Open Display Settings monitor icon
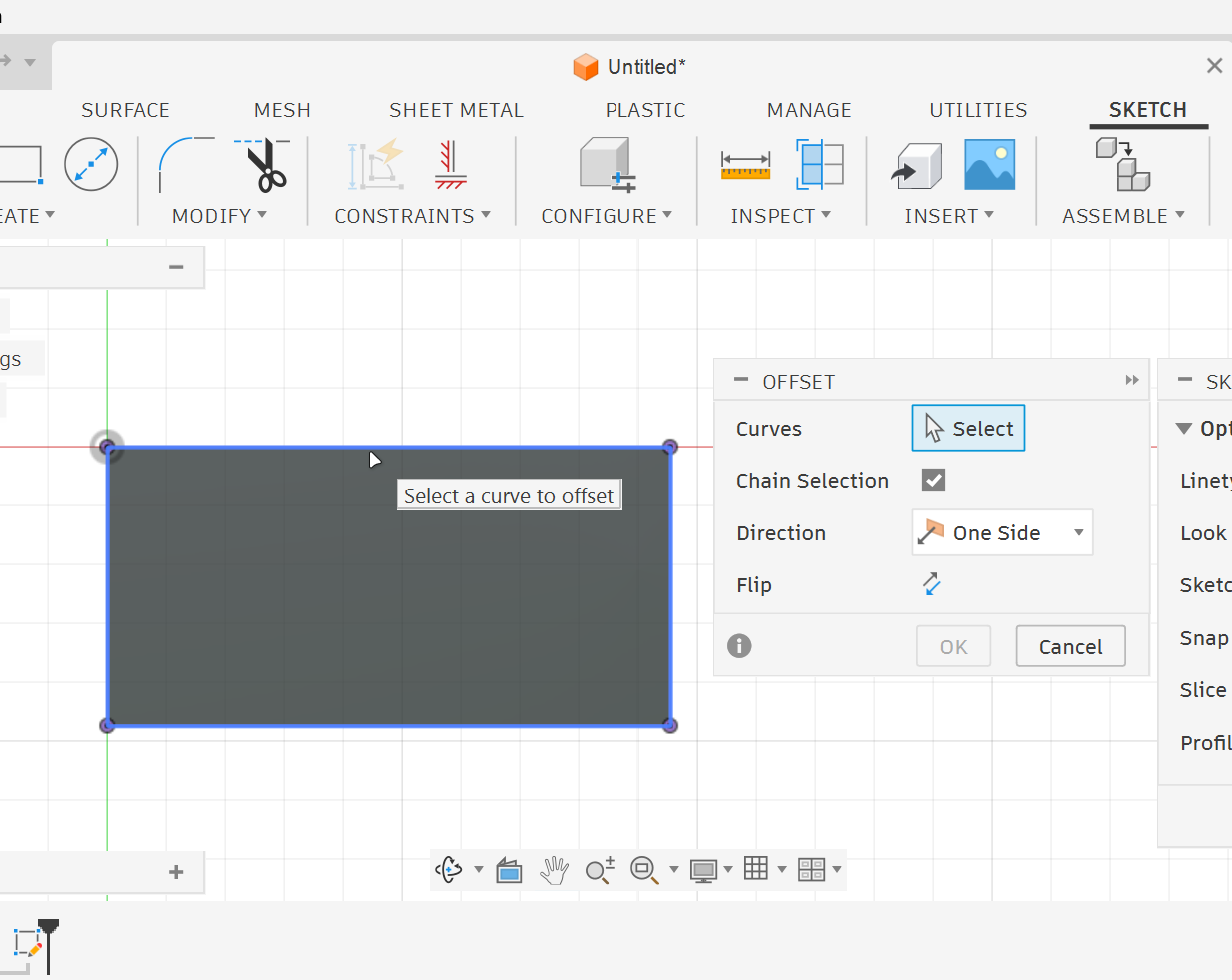This screenshot has height=980, width=1232. (x=703, y=871)
